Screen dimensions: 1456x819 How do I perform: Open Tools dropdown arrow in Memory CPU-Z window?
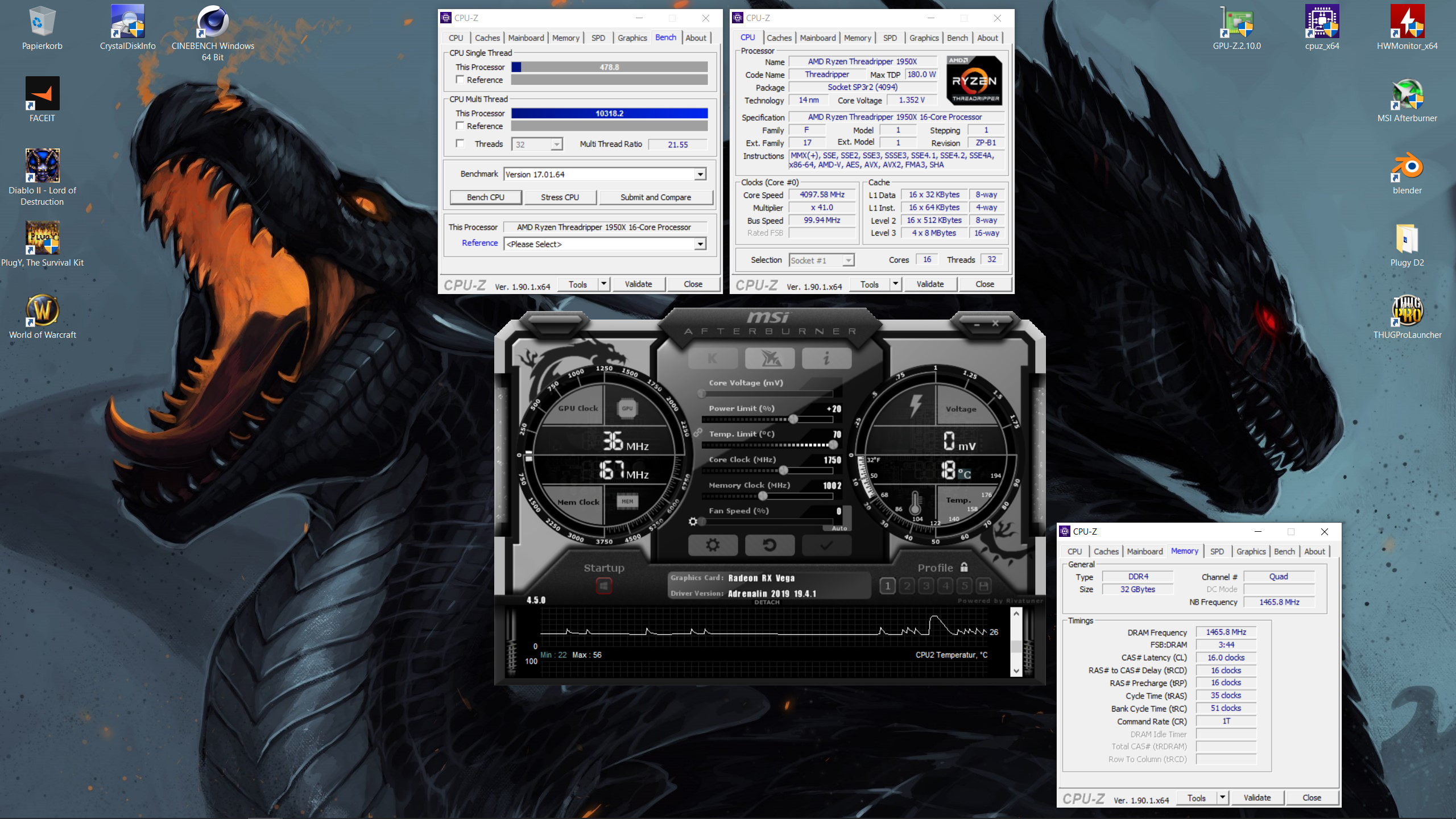click(x=1222, y=797)
